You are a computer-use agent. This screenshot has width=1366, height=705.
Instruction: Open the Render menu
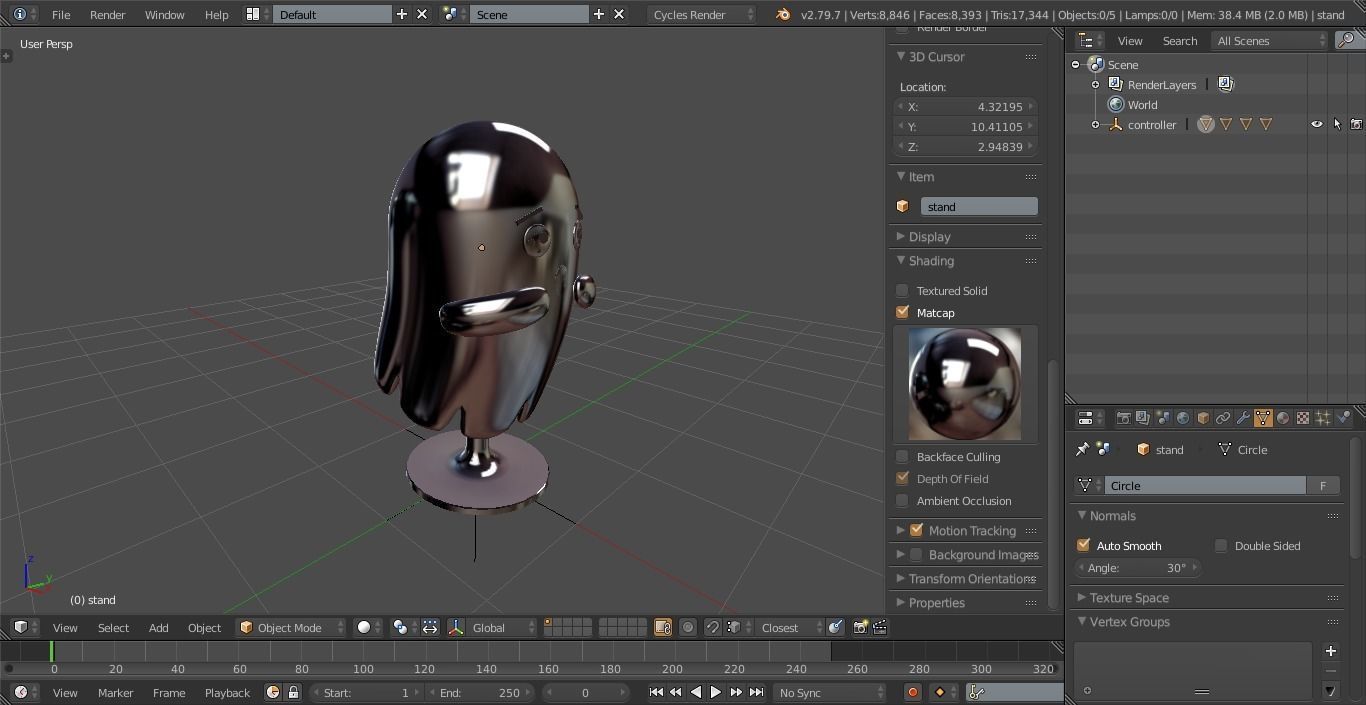[x=108, y=14]
